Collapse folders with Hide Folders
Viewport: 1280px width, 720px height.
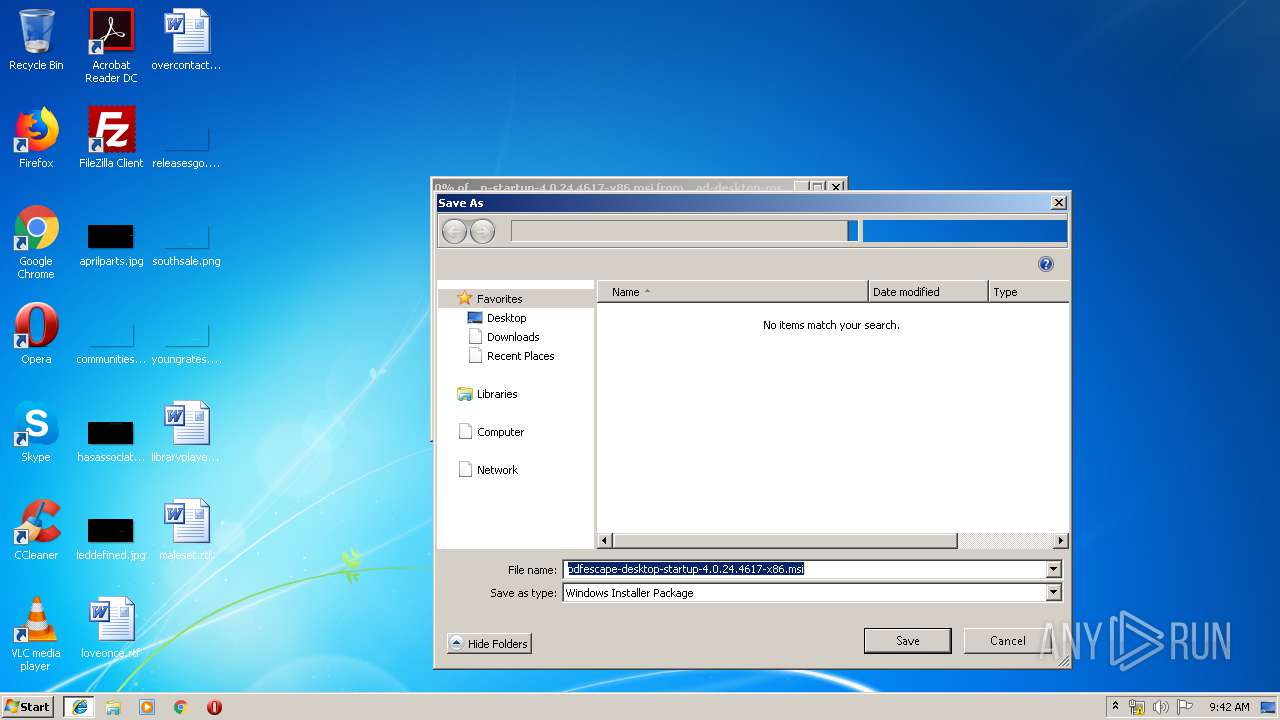tap(489, 644)
